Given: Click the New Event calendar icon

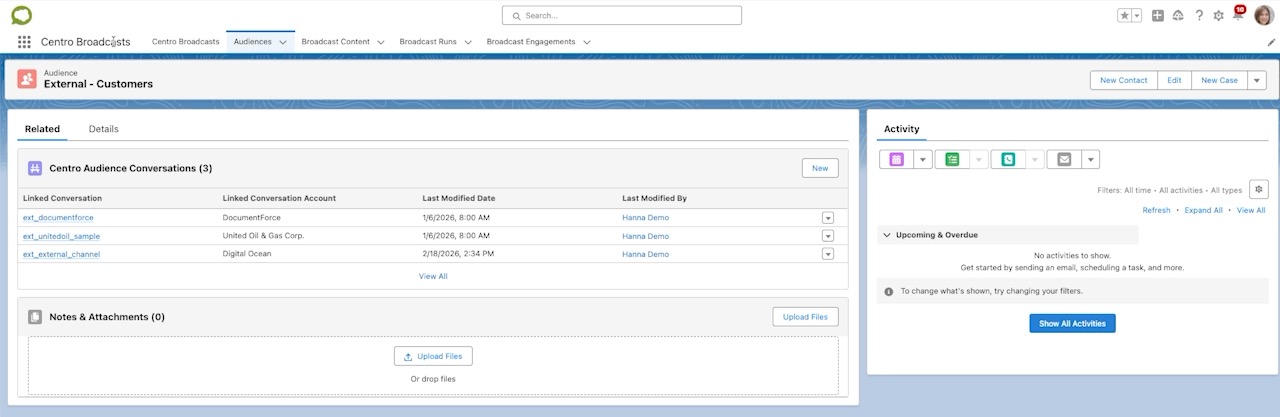Looking at the screenshot, I should pos(896,159).
